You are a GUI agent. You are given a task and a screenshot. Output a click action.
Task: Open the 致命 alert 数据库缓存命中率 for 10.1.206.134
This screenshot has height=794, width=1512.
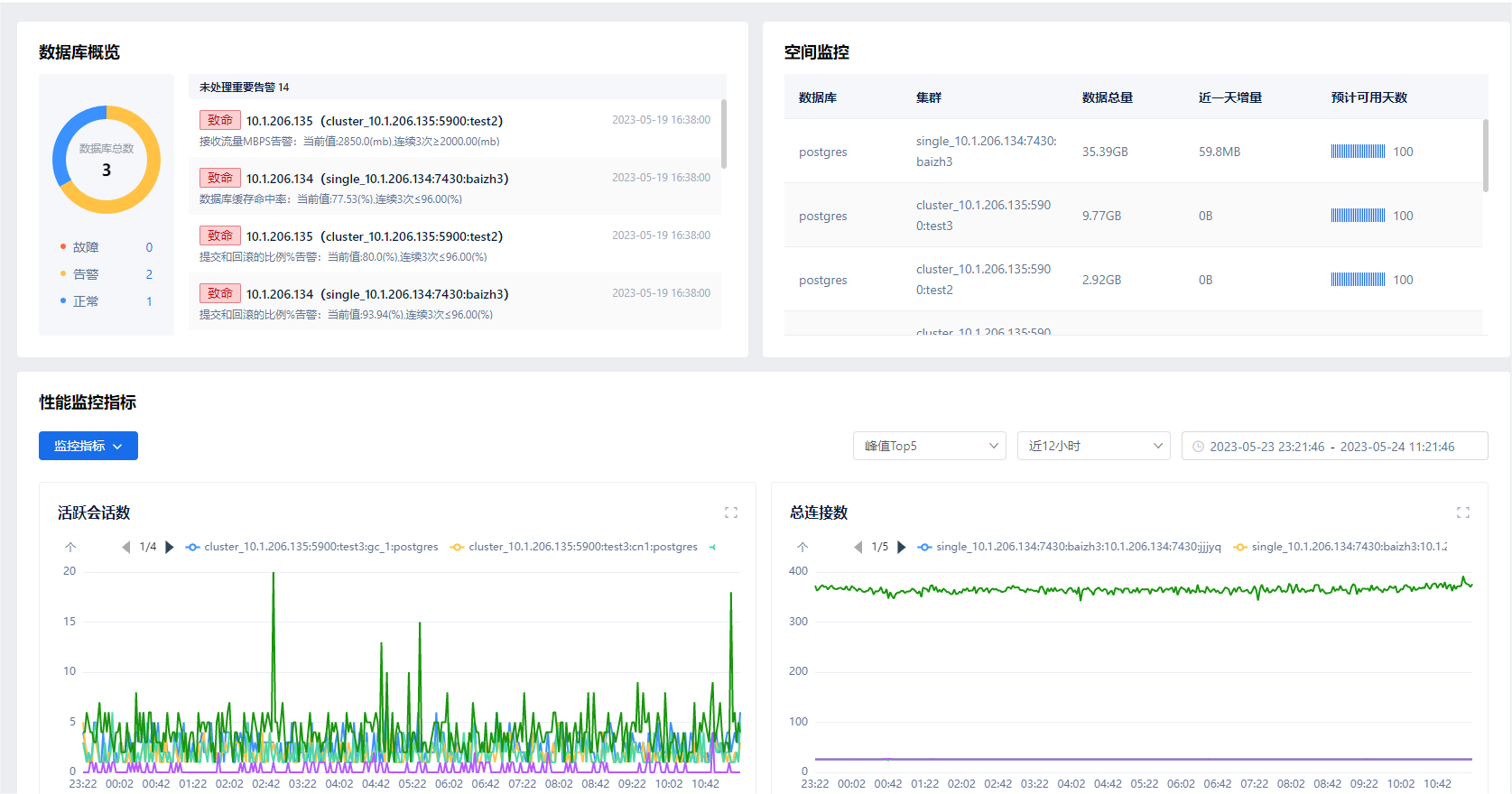tap(455, 187)
